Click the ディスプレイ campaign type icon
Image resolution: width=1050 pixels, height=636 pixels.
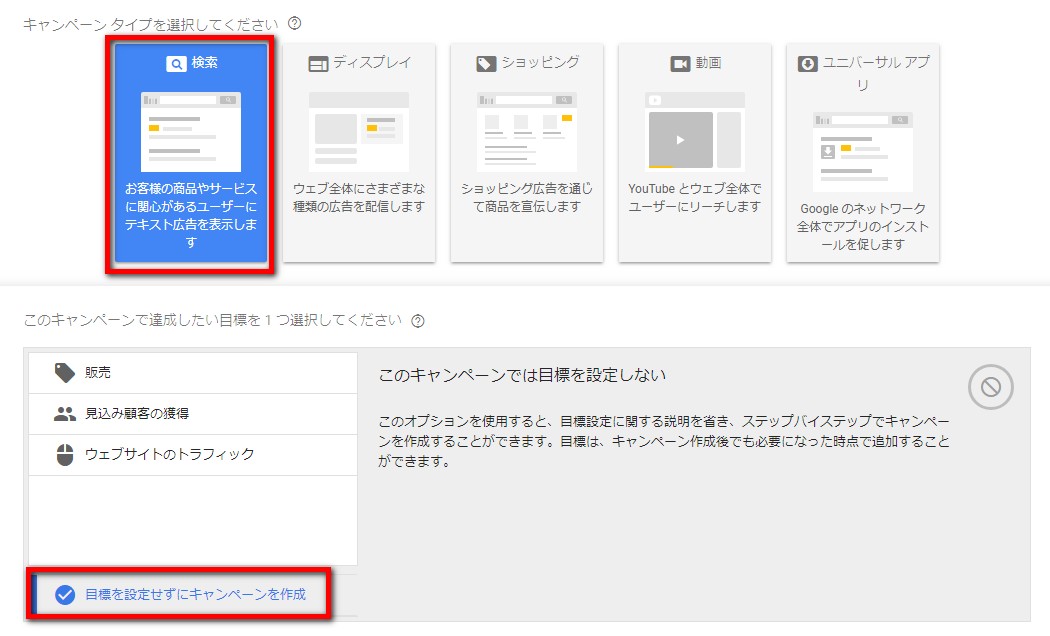point(318,63)
